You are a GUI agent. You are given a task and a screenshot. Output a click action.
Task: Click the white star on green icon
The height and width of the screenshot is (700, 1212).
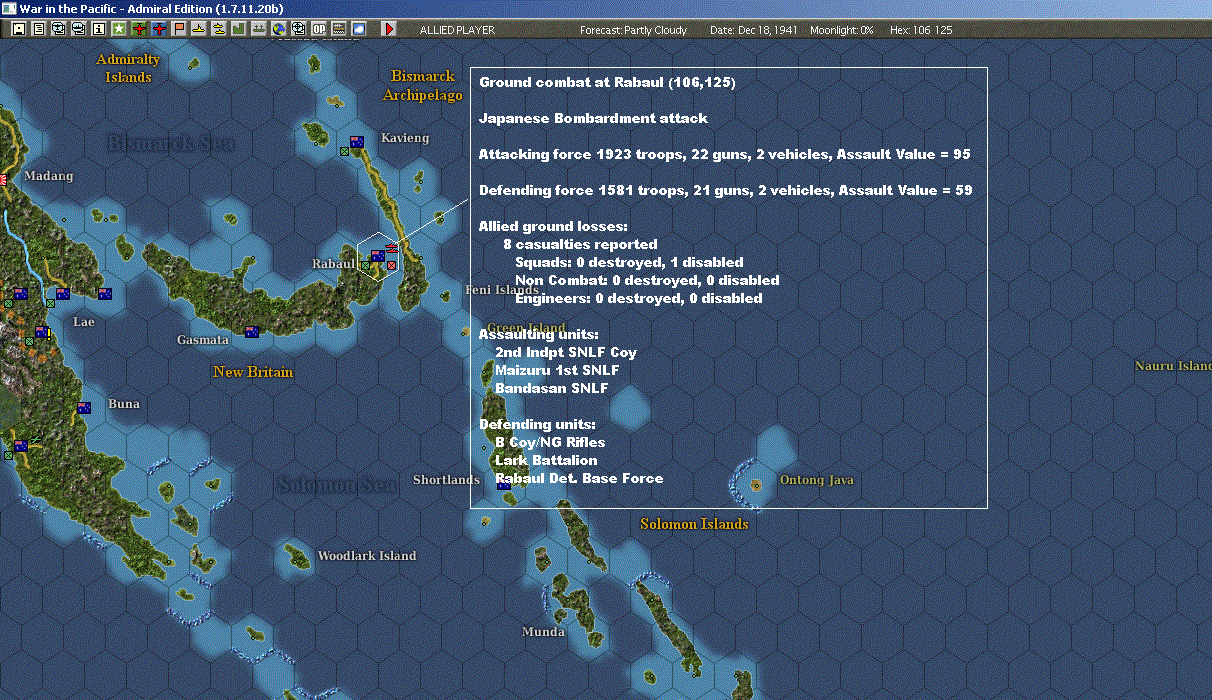click(119, 29)
